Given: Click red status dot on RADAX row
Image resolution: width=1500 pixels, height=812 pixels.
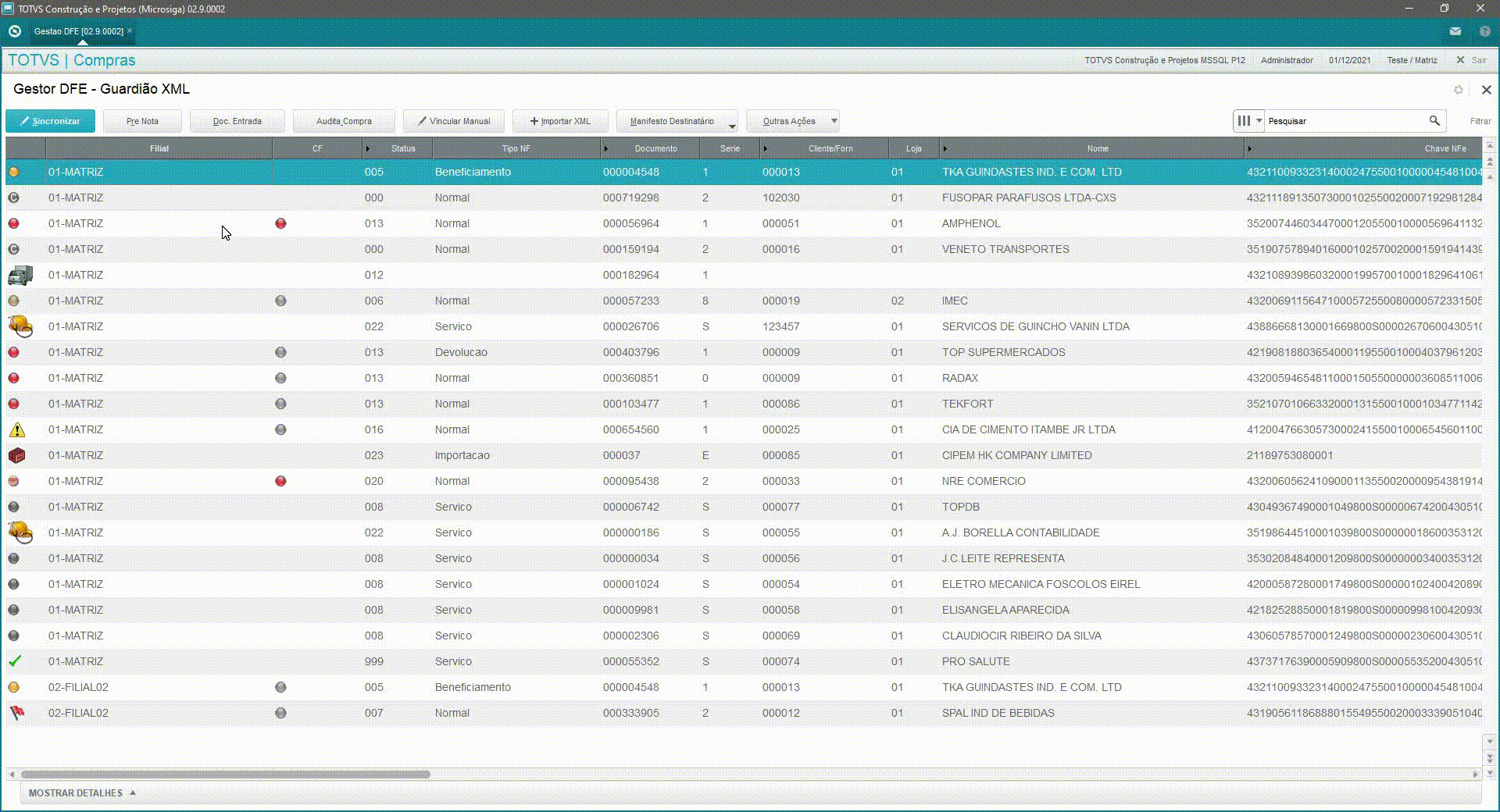Looking at the screenshot, I should (13, 378).
